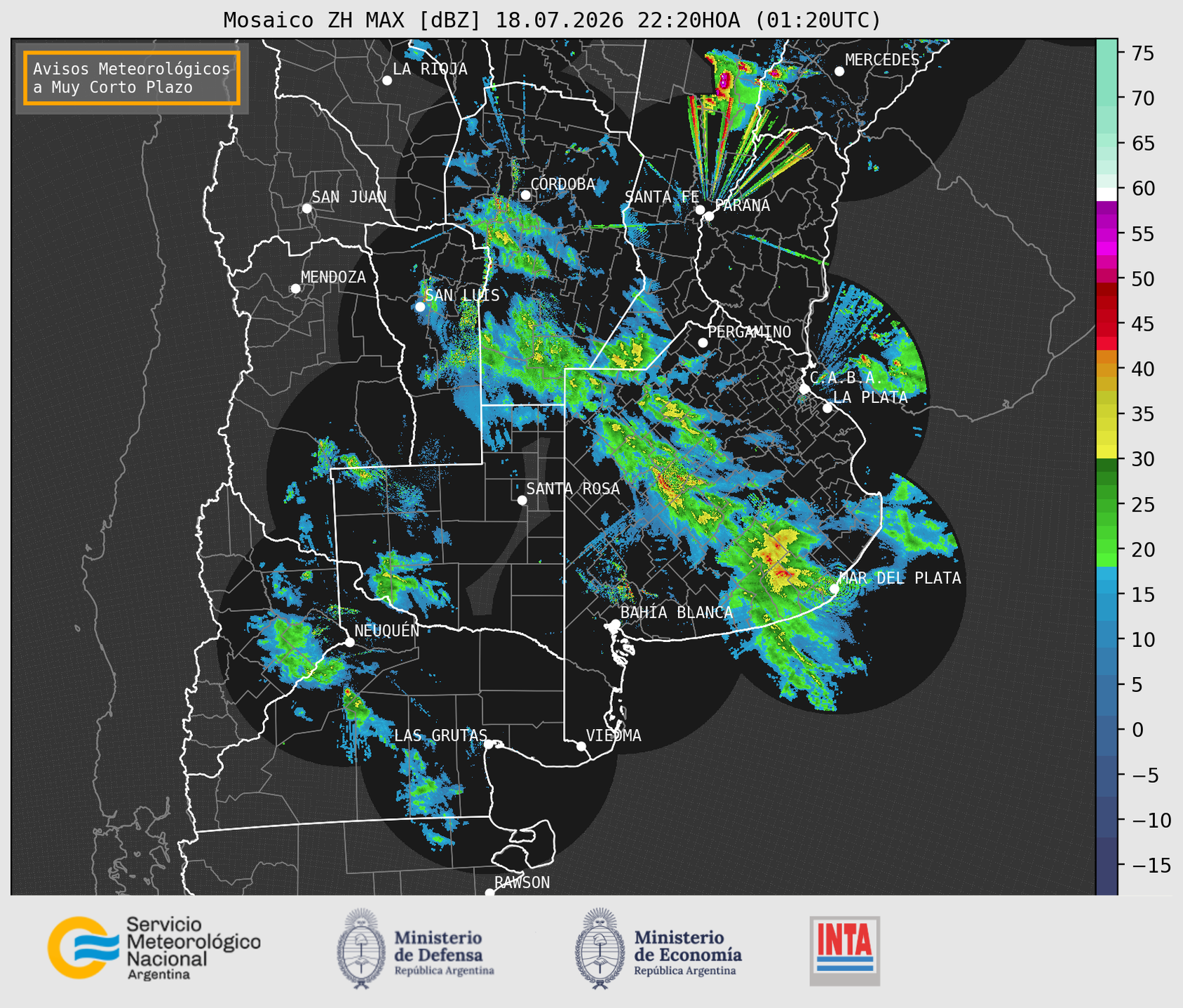Click the Bahía Blanca city marker
1183x1008 pixels.
[615, 624]
